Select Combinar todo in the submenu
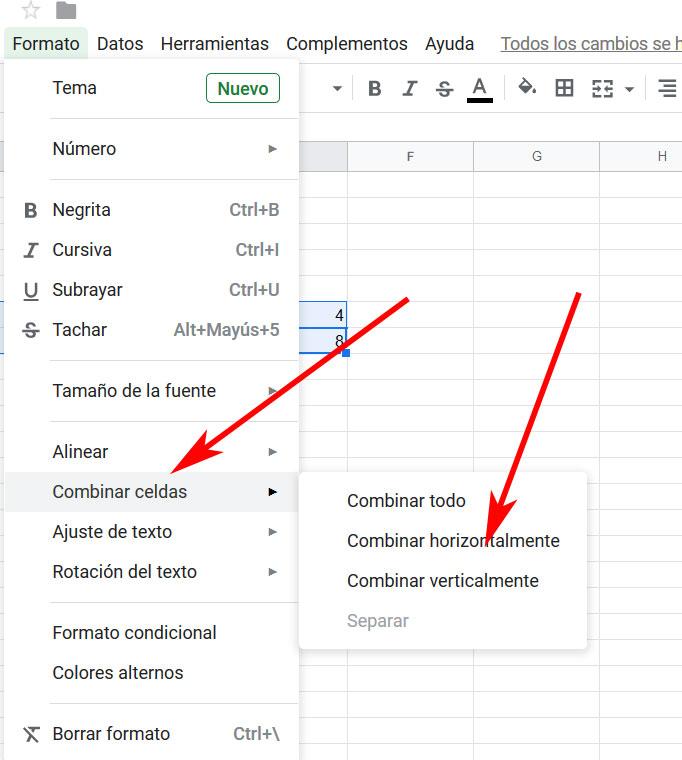Screen dimensions: 682x760 pyautogui.click(x=443, y=501)
